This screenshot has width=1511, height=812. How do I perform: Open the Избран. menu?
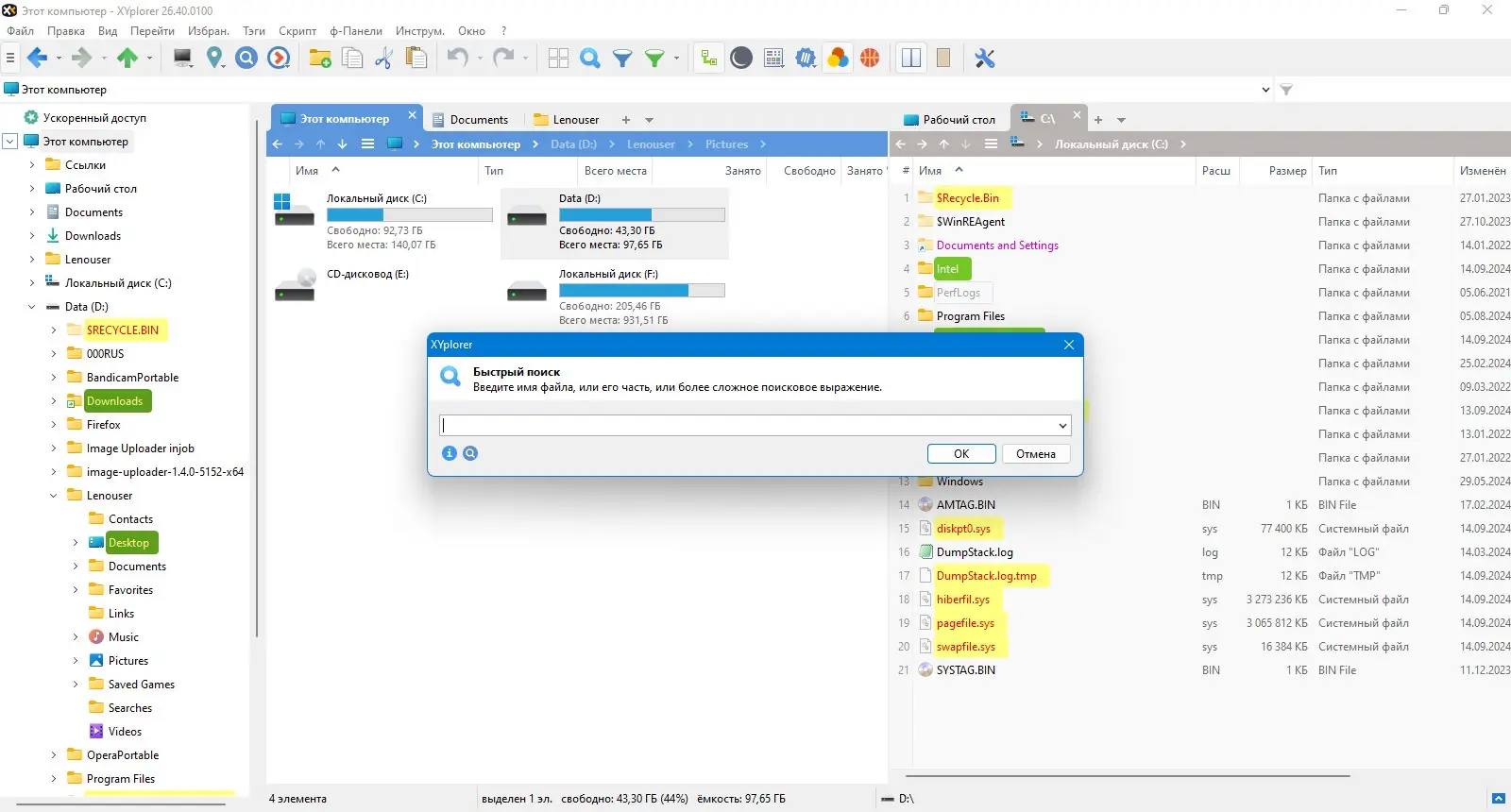click(x=209, y=31)
